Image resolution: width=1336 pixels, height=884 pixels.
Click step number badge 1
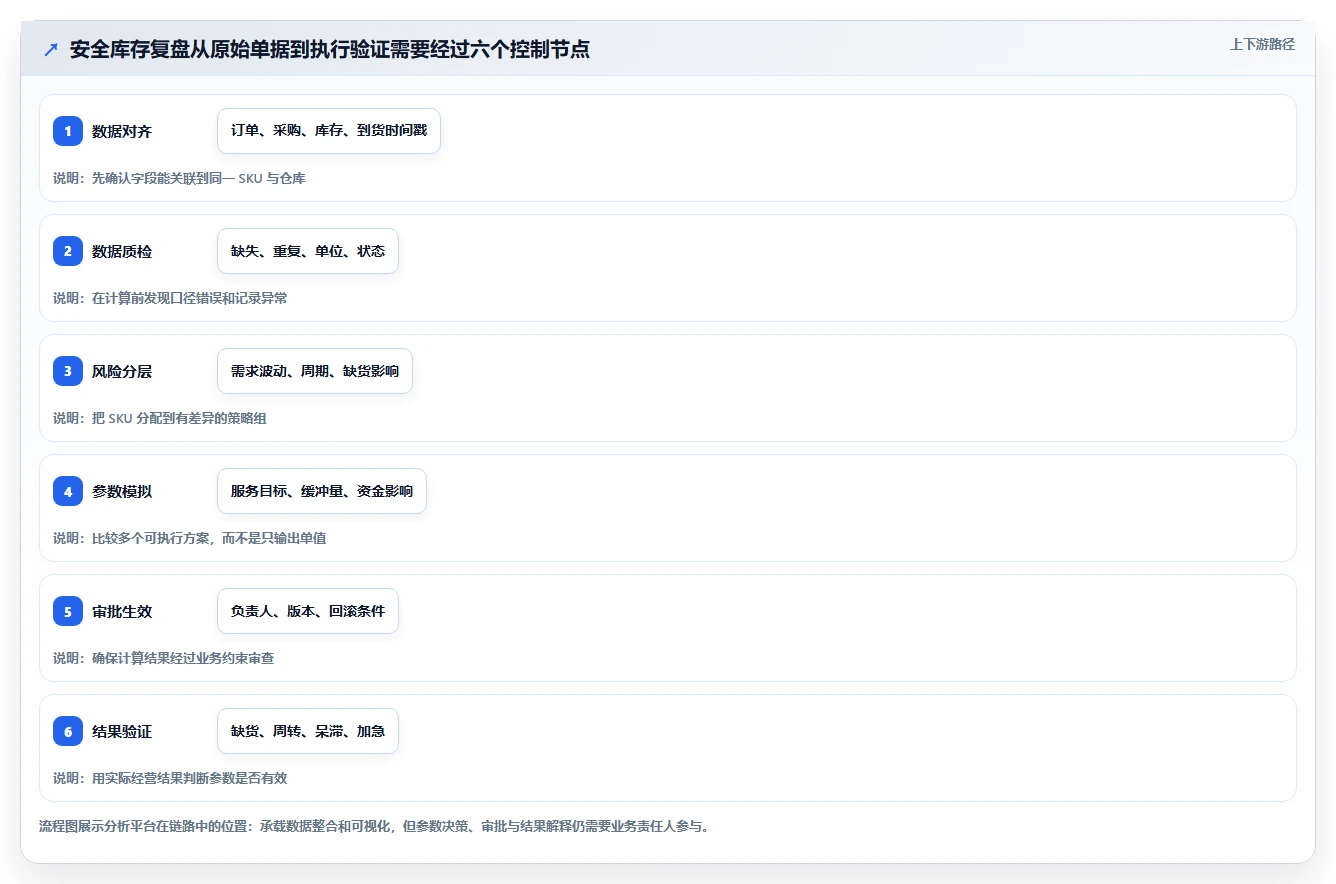[68, 131]
